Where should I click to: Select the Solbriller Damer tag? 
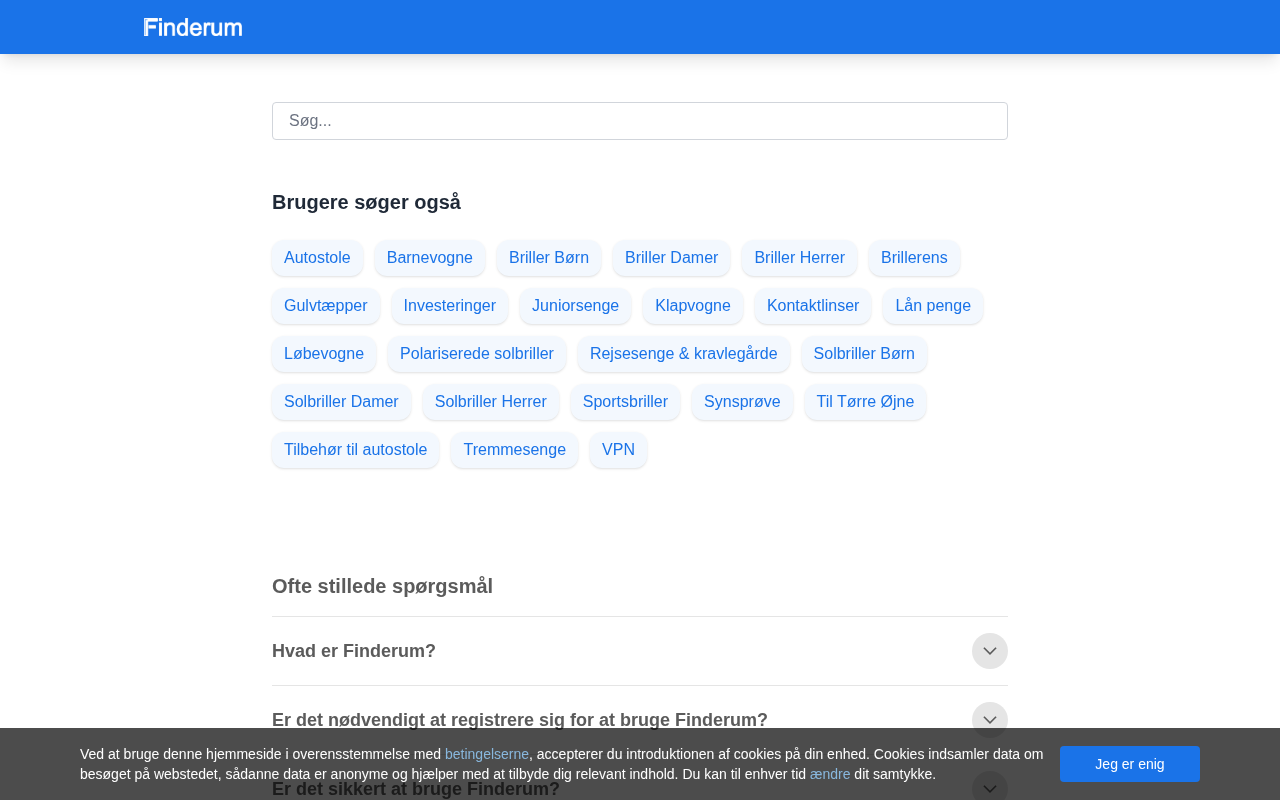click(341, 402)
